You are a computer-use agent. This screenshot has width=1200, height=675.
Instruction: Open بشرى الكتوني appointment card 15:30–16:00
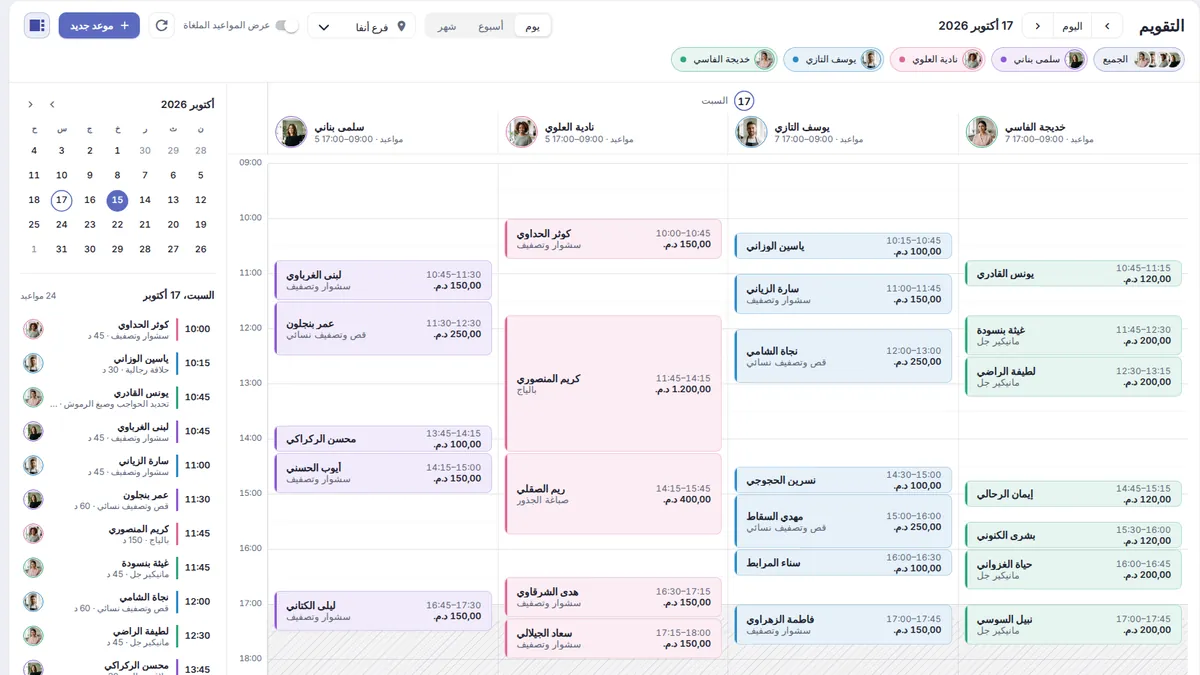click(x=1073, y=535)
